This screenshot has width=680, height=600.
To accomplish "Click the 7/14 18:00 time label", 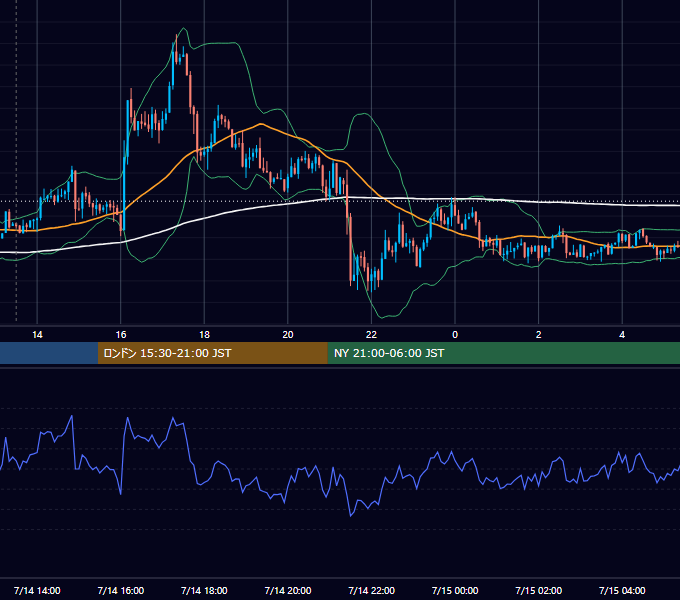I will 204,590.
